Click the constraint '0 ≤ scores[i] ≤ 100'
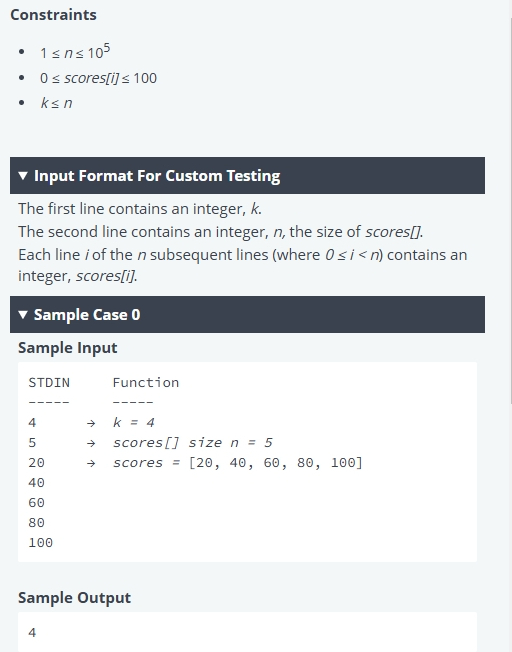The height and width of the screenshot is (652, 512). coord(98,78)
